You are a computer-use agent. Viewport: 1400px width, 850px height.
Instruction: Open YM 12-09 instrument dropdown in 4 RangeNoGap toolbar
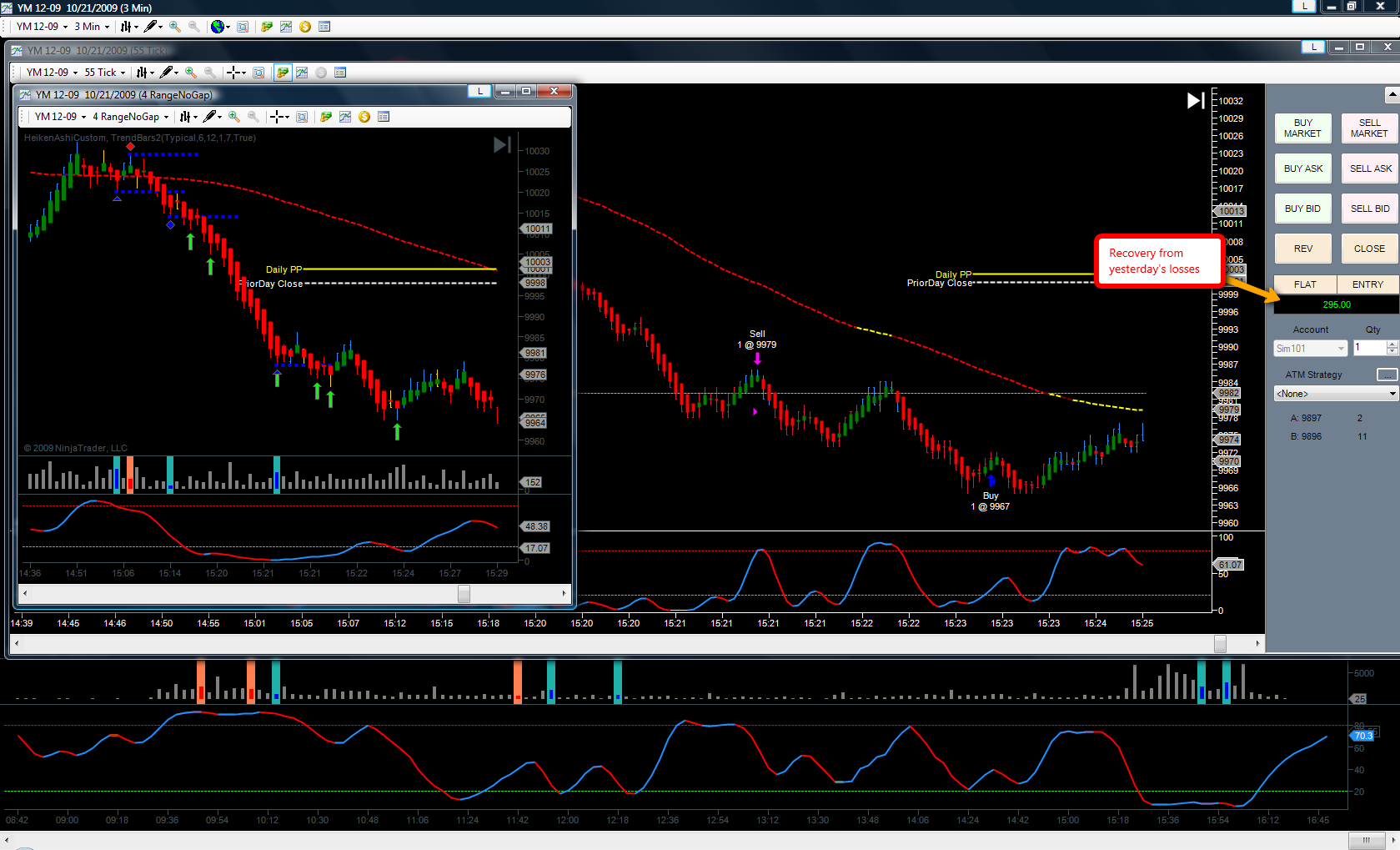[60, 117]
